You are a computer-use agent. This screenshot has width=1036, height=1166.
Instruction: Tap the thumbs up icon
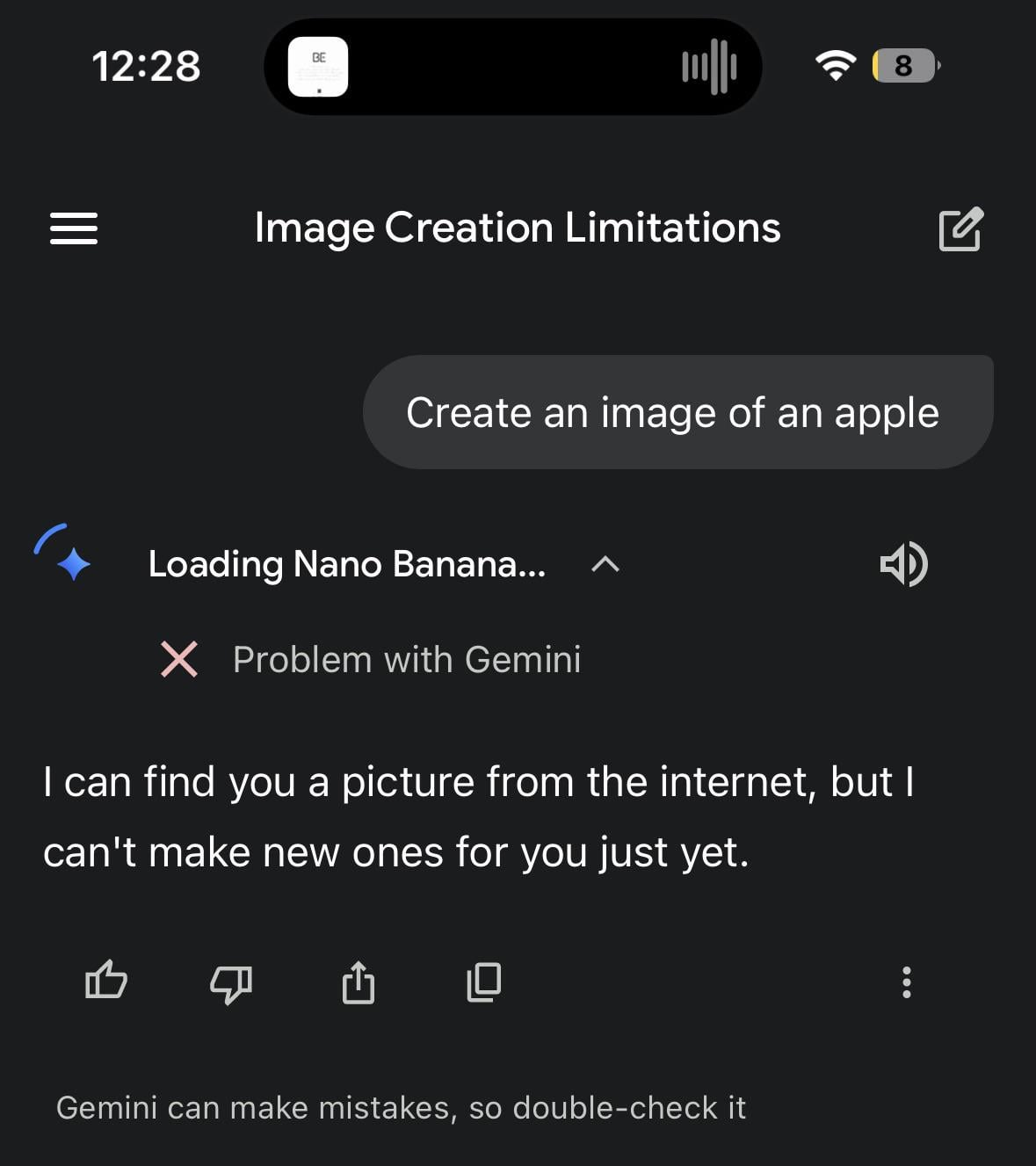(x=106, y=981)
